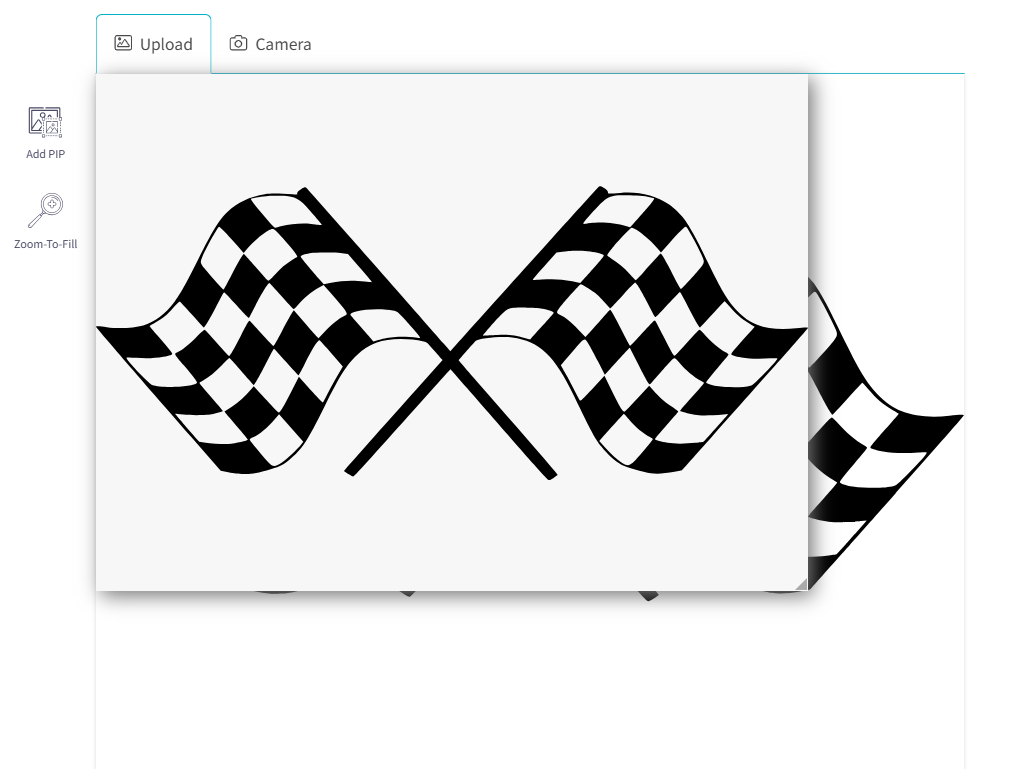The width and height of the screenshot is (1018, 778).
Task: Click the picture icon on the Upload tab
Action: tap(122, 43)
